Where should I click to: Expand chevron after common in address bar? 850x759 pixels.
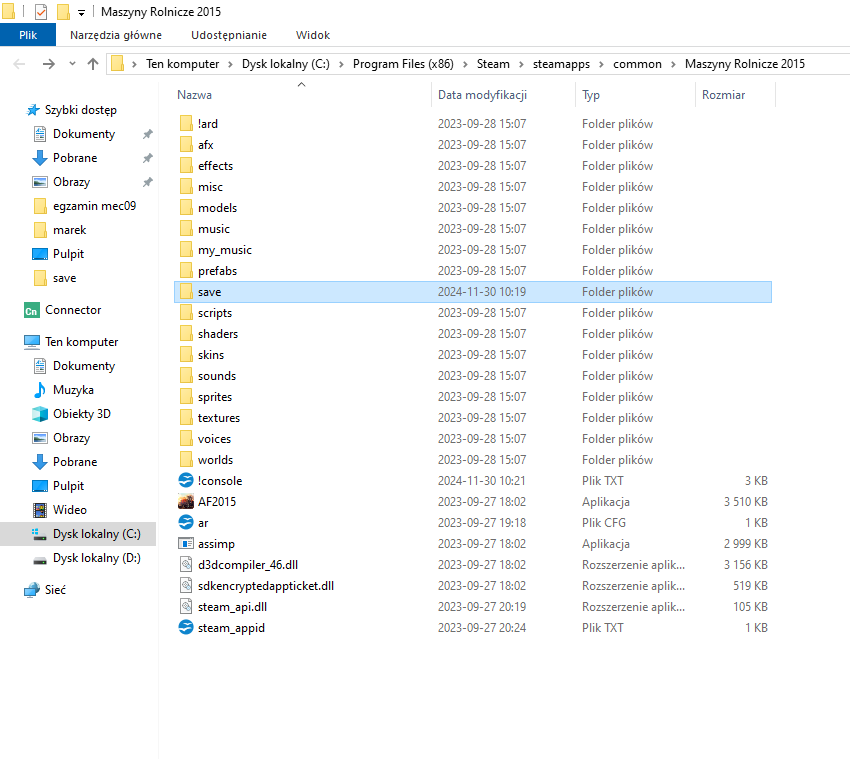(673, 65)
